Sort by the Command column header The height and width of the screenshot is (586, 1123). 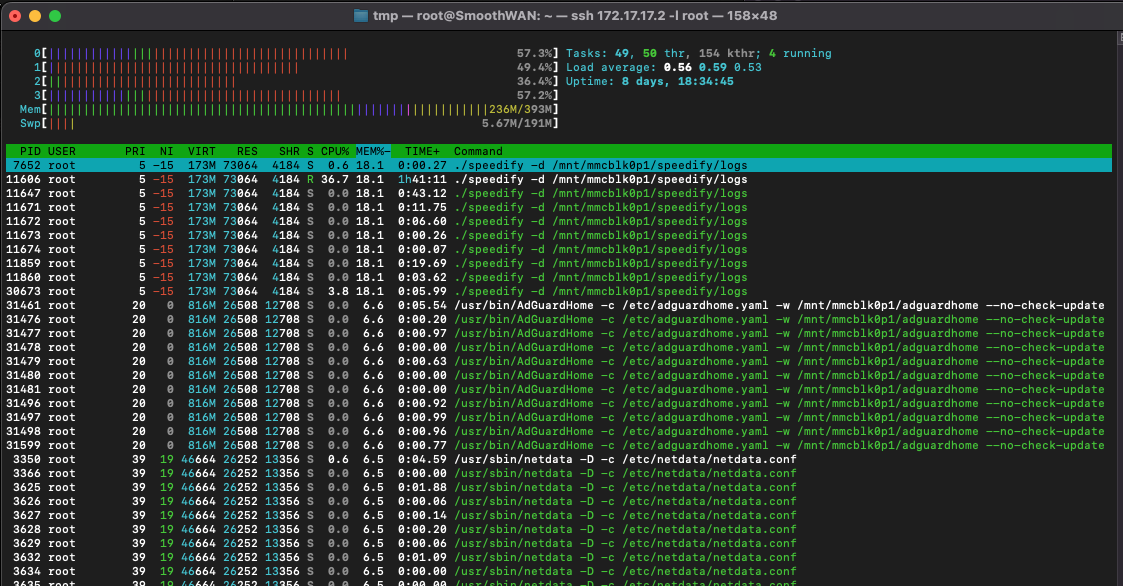[x=478, y=151]
